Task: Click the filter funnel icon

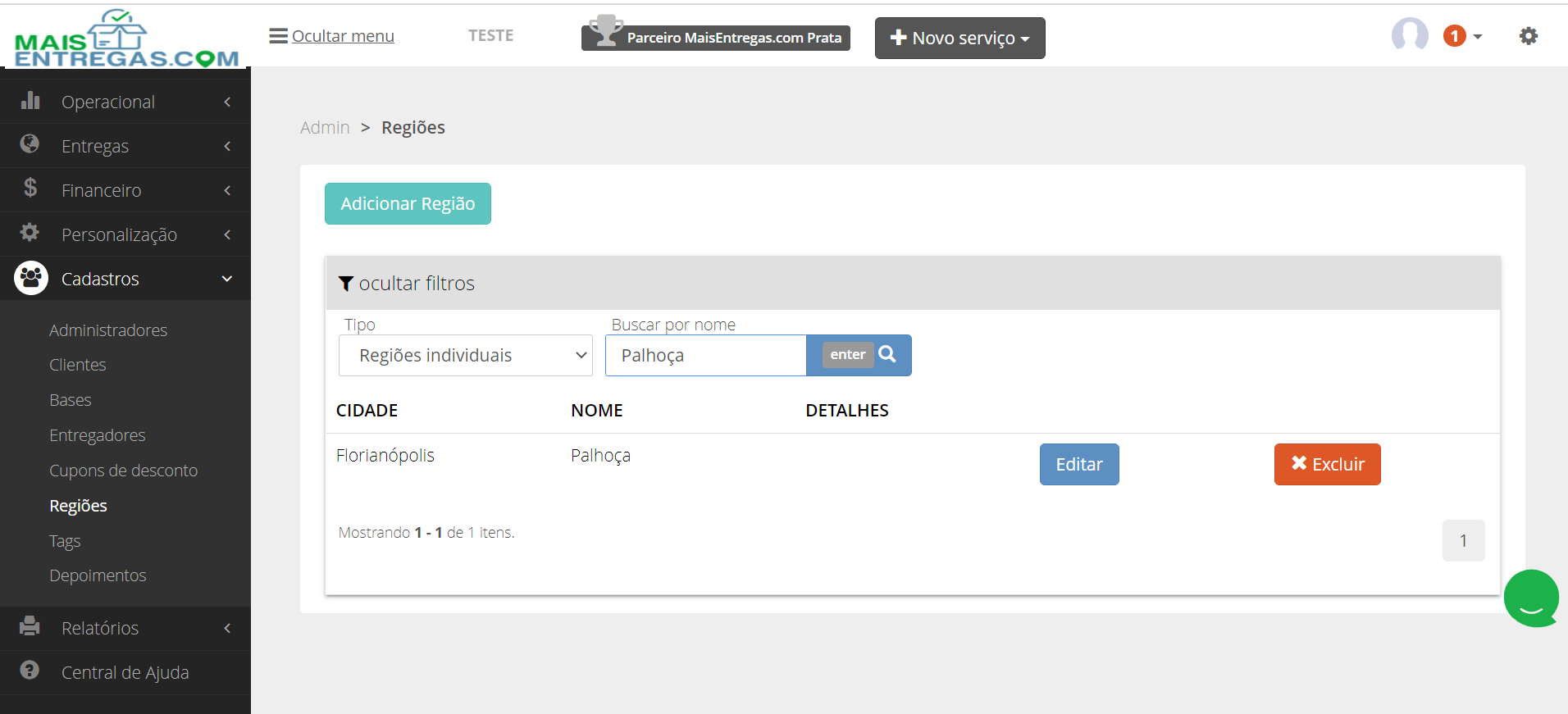Action: pyautogui.click(x=346, y=284)
